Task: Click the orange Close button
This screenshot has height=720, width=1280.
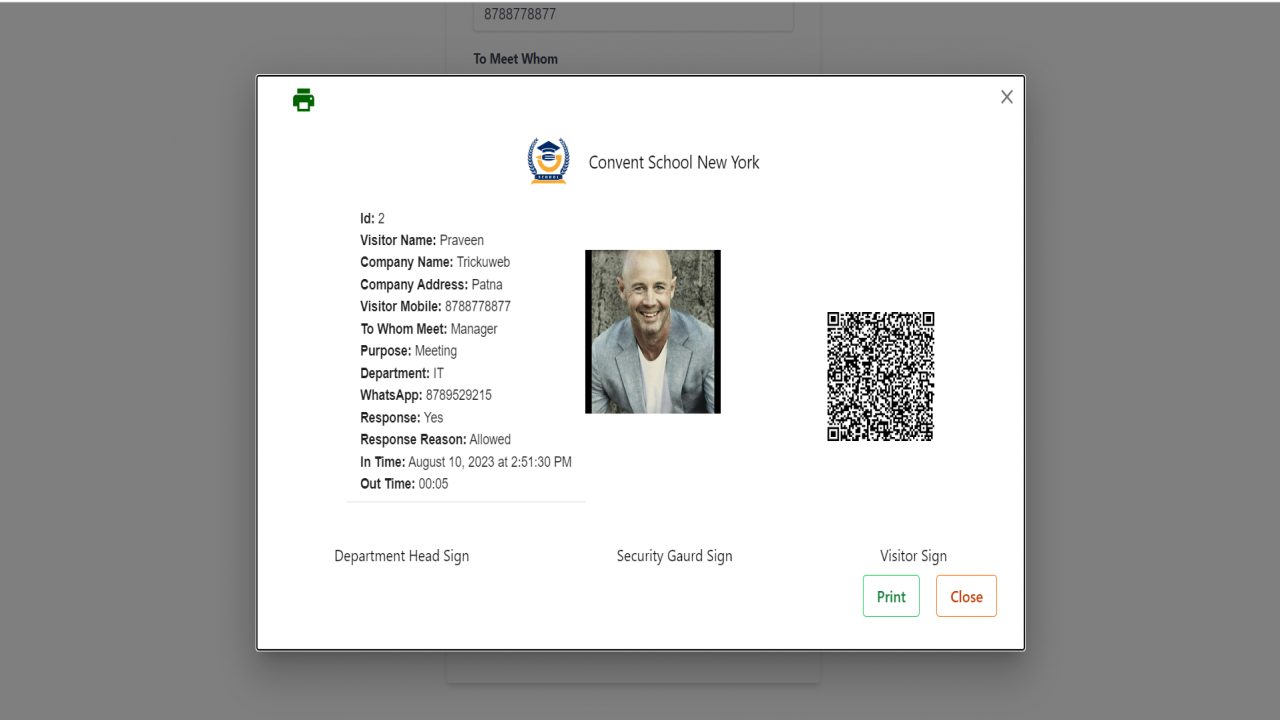Action: [x=966, y=596]
